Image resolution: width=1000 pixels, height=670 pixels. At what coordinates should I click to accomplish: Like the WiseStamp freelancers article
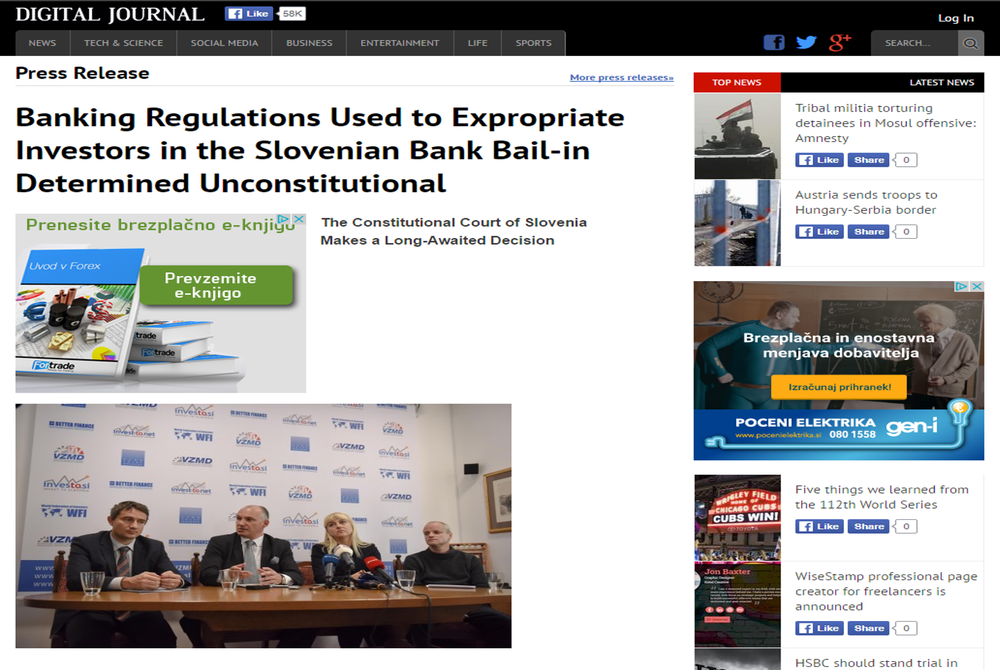tap(820, 628)
